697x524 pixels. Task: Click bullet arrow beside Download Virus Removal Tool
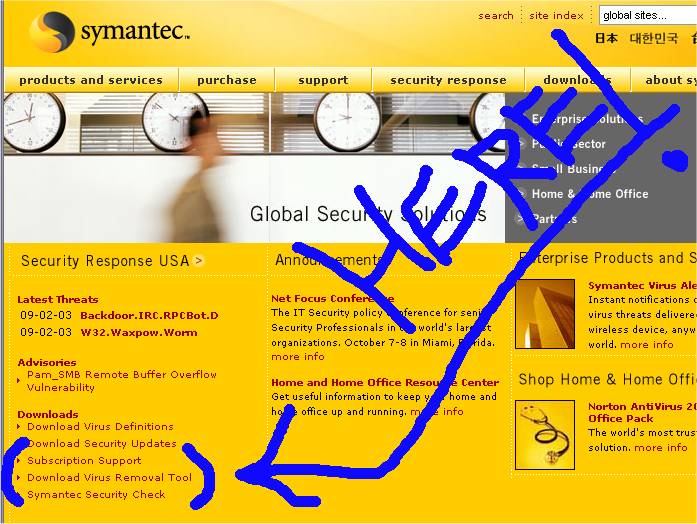[19, 477]
